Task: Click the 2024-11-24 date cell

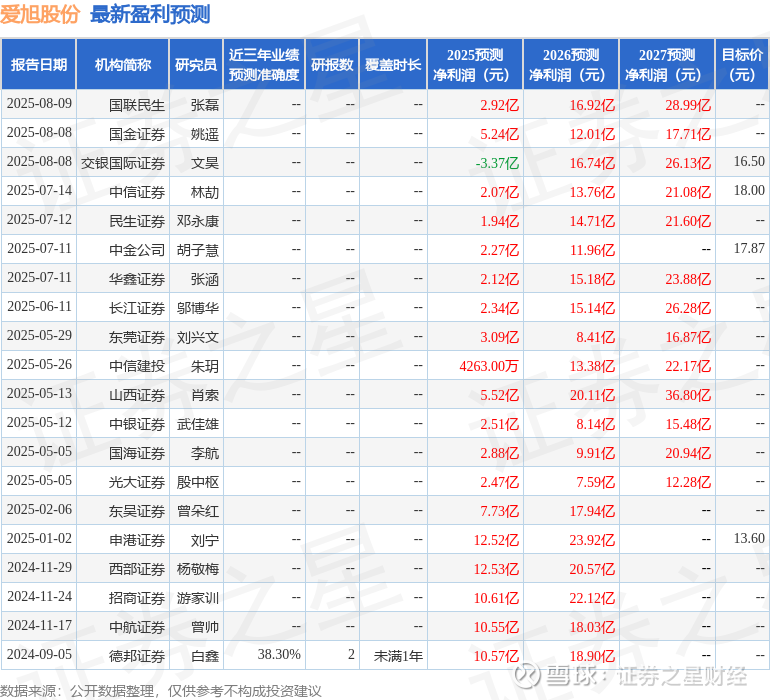Action: [39, 596]
